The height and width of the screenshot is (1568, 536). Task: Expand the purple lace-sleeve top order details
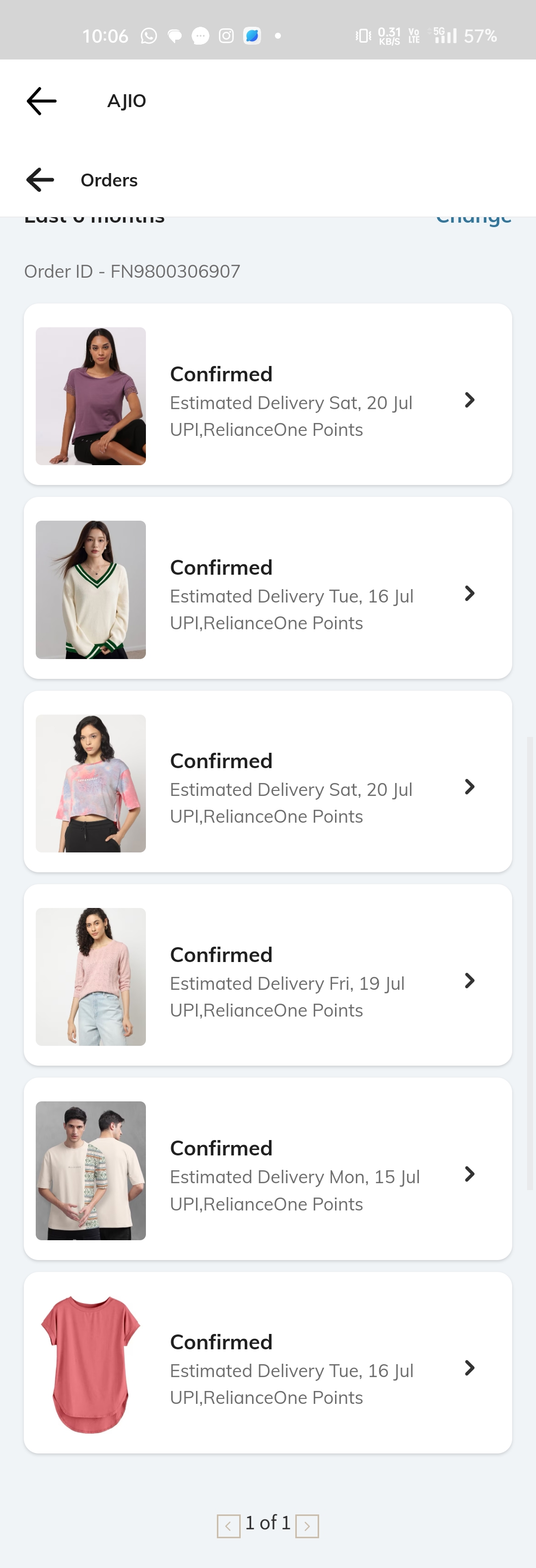469,400
